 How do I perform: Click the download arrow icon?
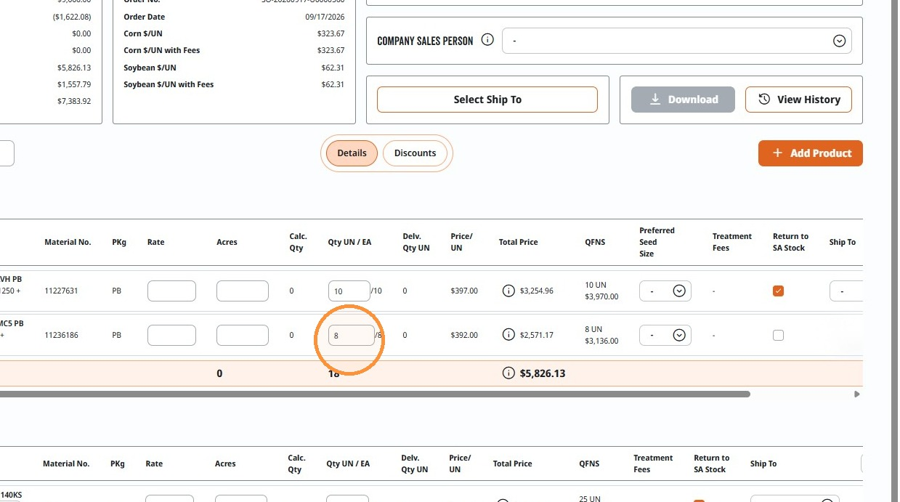tap(655, 99)
